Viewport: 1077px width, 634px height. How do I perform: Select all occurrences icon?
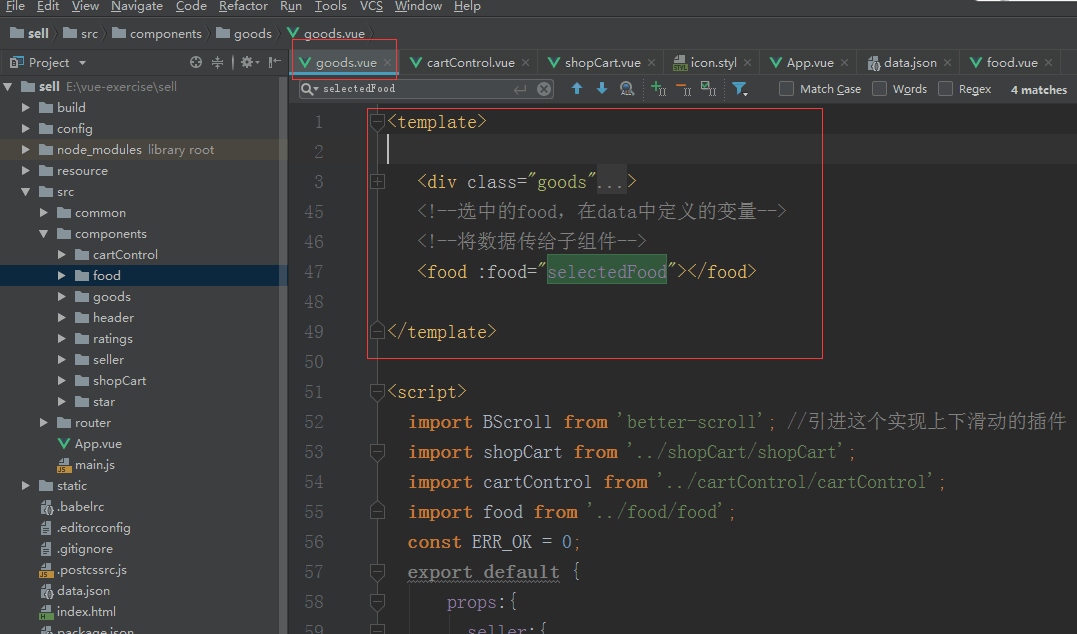coord(708,89)
